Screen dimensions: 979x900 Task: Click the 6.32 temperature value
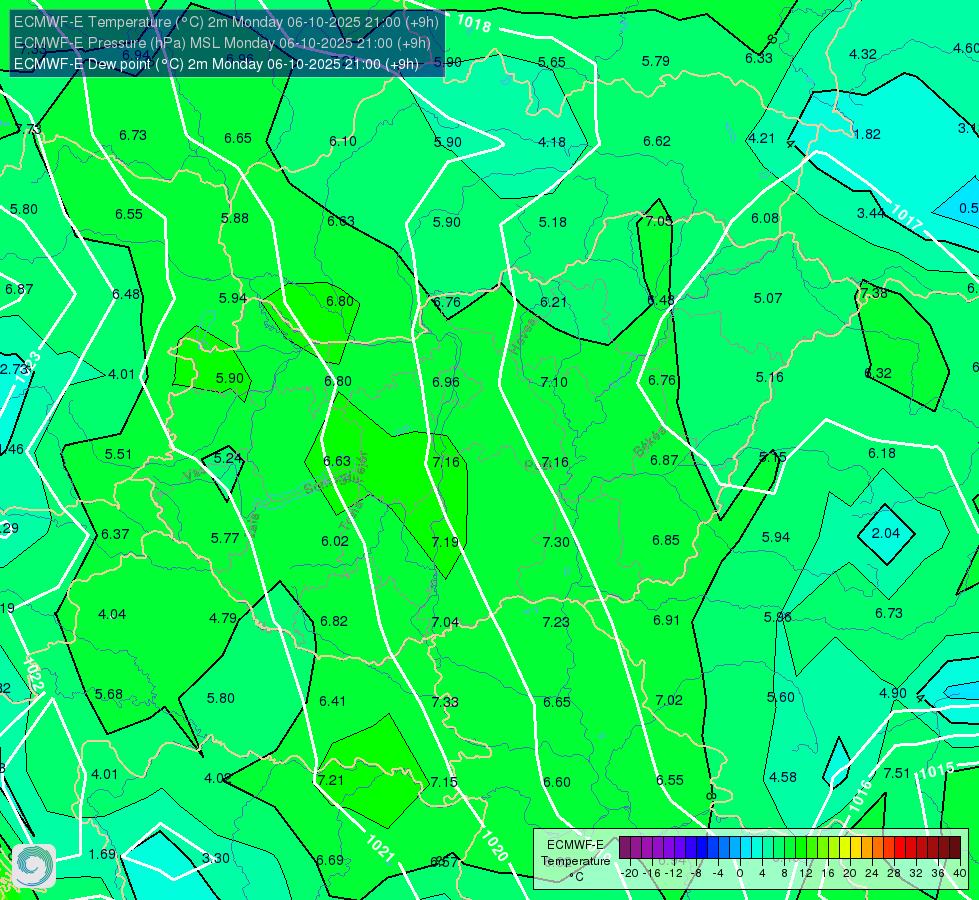click(878, 373)
